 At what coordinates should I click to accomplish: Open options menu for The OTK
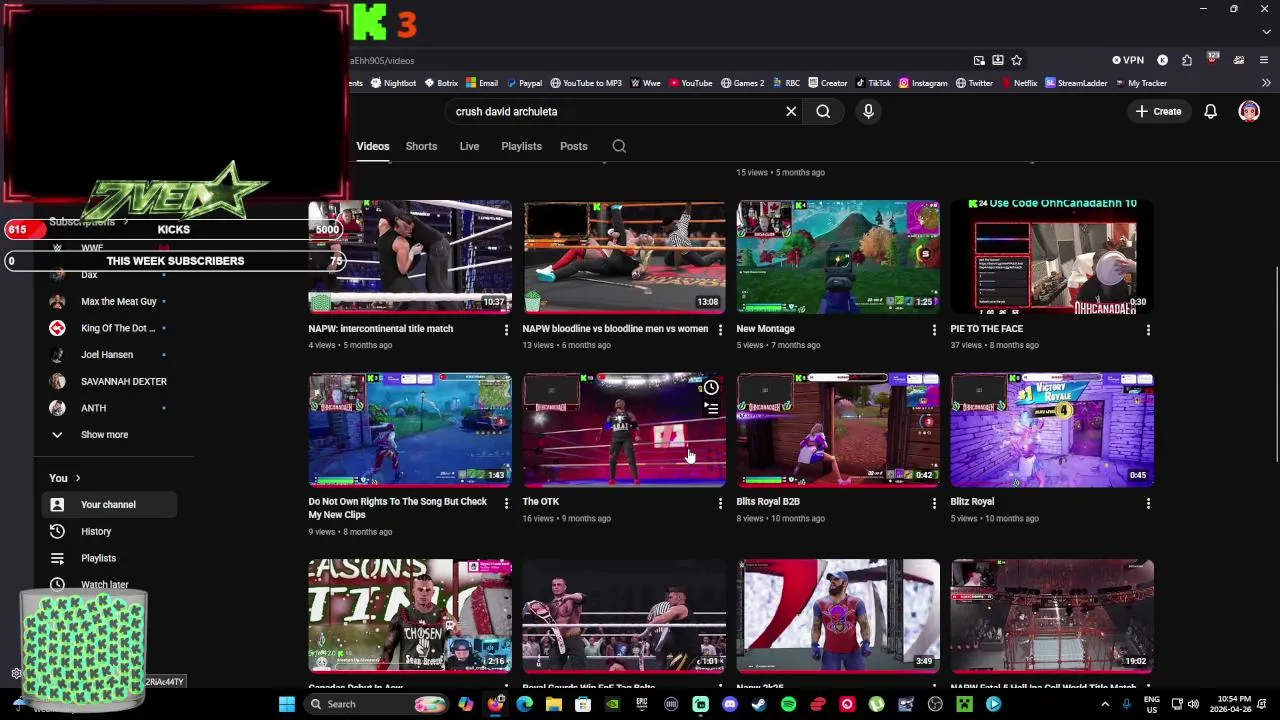point(720,503)
